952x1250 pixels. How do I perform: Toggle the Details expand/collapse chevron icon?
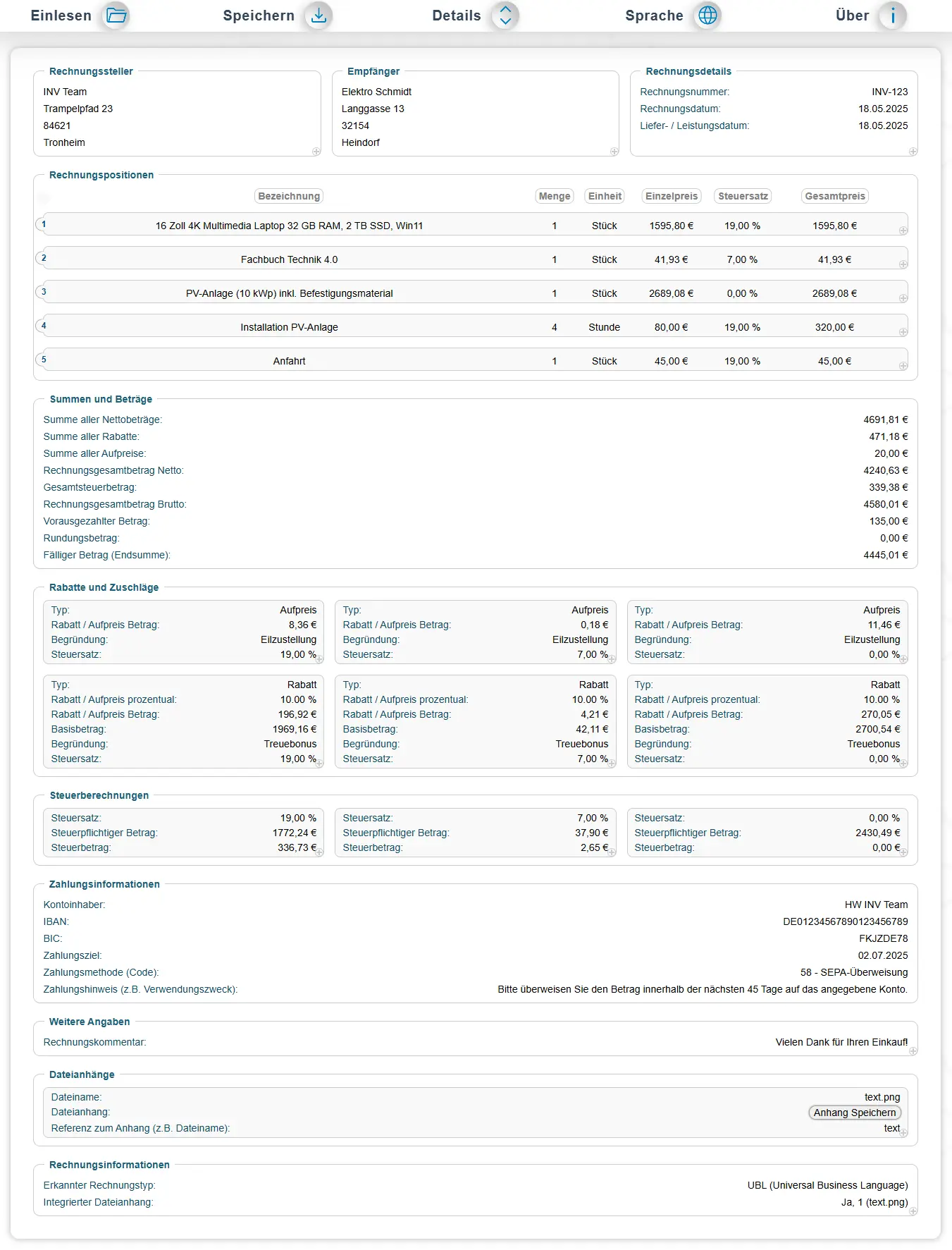click(505, 16)
